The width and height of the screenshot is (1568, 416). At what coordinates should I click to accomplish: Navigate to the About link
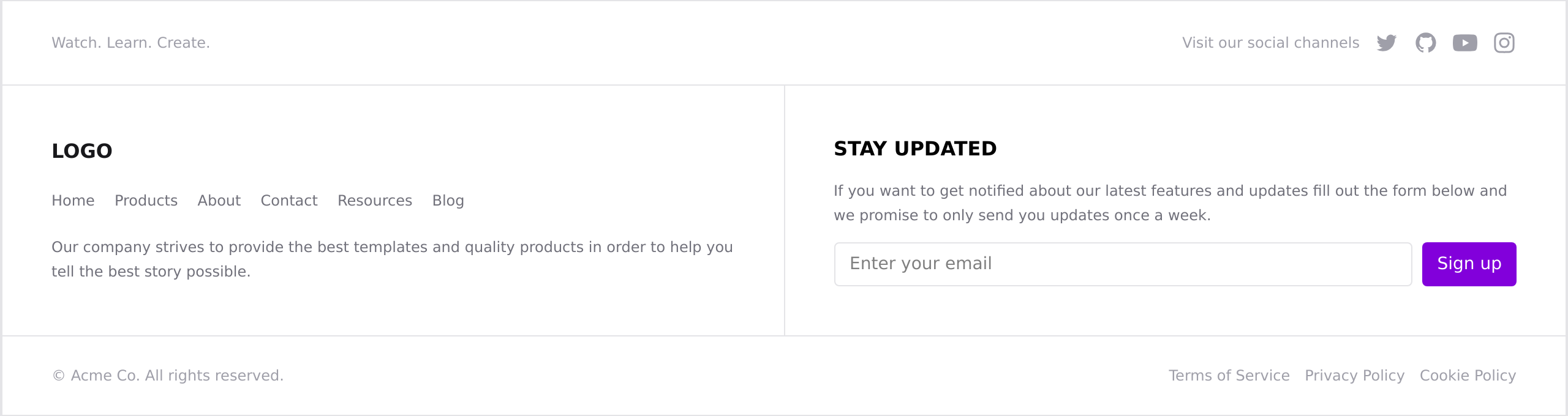point(219,201)
